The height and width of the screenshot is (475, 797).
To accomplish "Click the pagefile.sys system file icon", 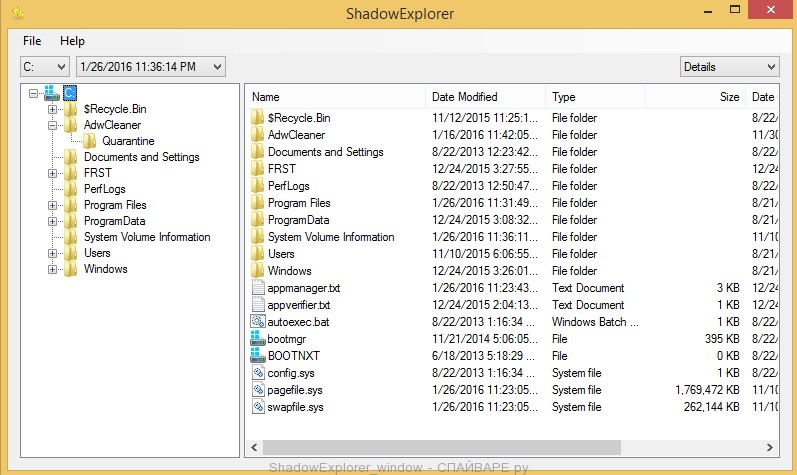I will [x=258, y=390].
